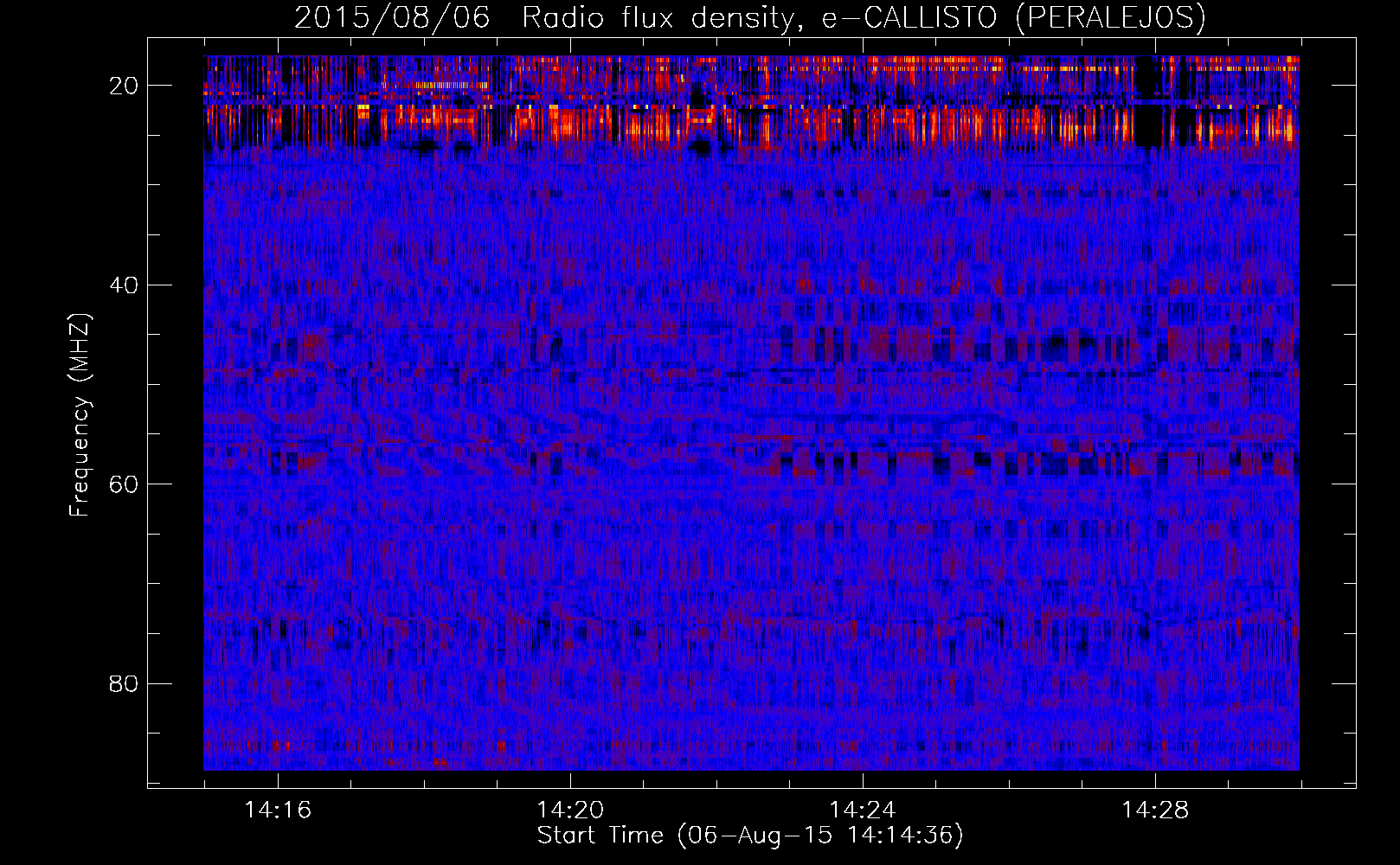This screenshot has height=865, width=1400.
Task: Click the 80 MHz frequency tick label
Action: click(124, 683)
